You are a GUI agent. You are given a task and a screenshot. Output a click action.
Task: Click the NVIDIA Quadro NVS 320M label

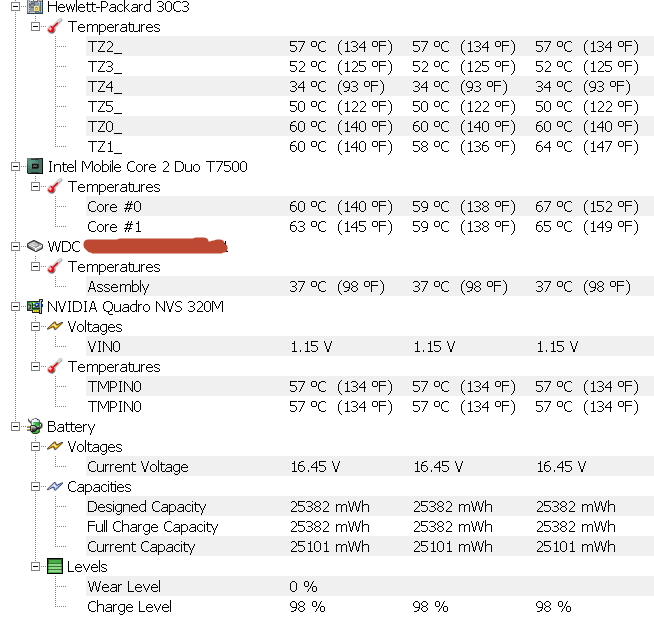coord(136,306)
